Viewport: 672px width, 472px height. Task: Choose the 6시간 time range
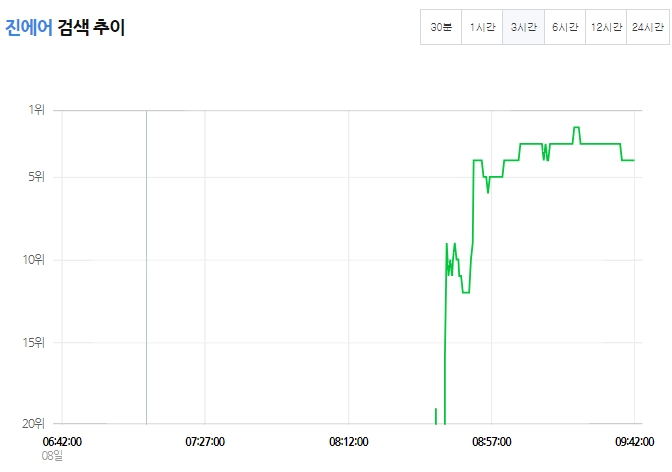coord(565,27)
